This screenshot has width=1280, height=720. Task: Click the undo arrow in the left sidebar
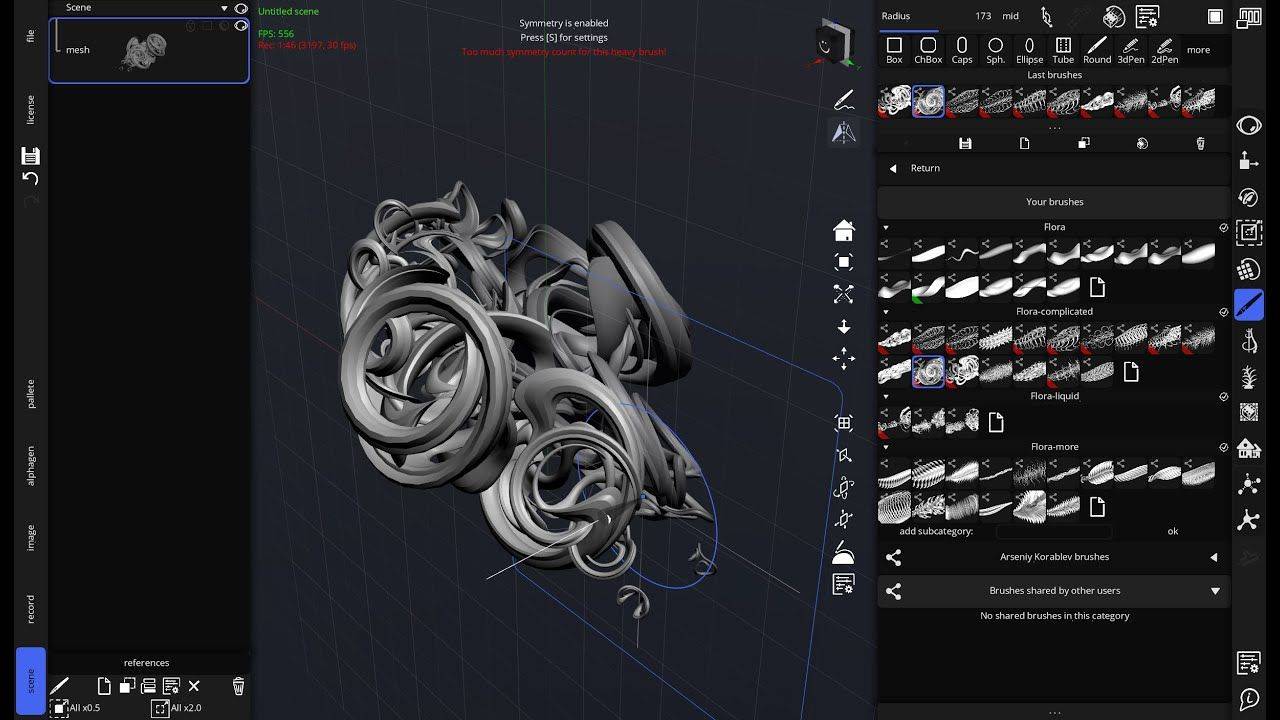click(x=31, y=178)
